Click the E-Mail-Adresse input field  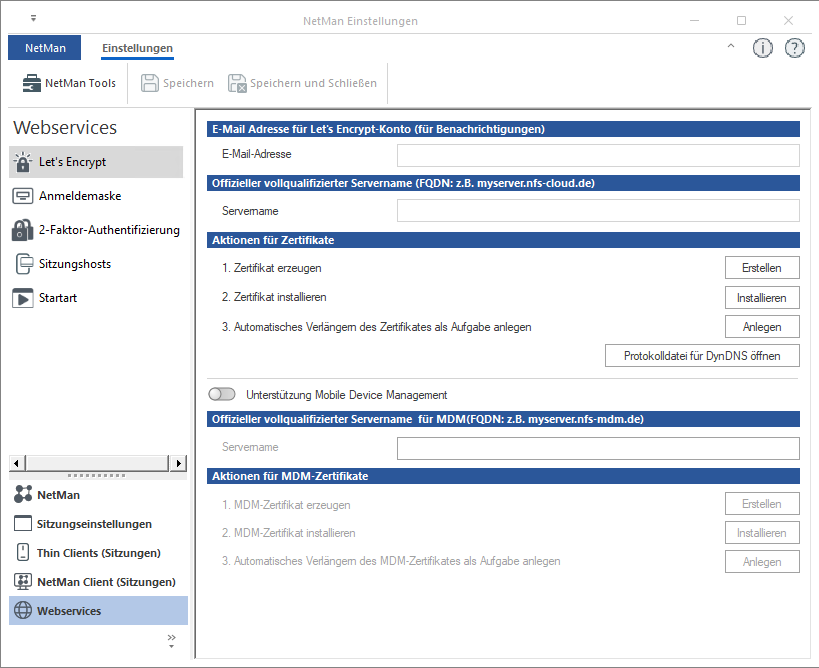coord(598,155)
